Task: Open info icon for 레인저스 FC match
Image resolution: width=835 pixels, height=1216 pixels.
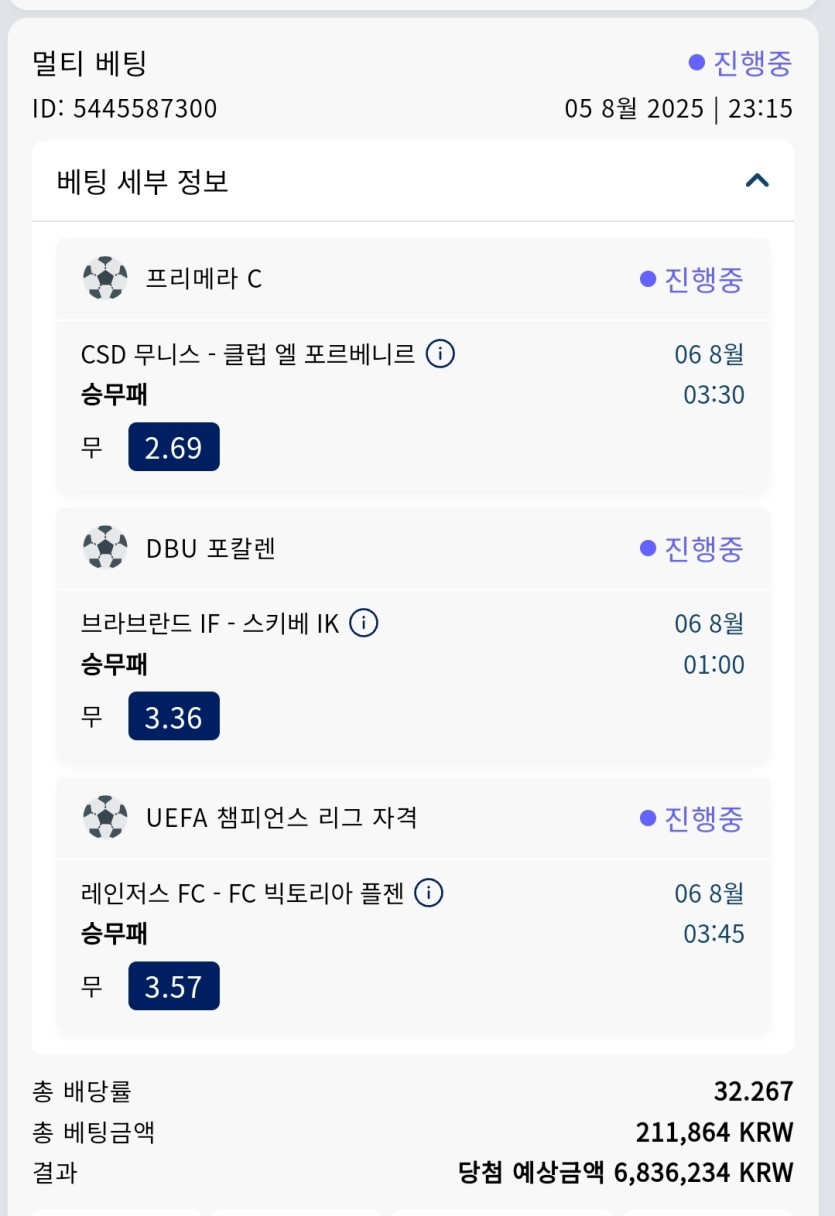Action: click(428, 893)
